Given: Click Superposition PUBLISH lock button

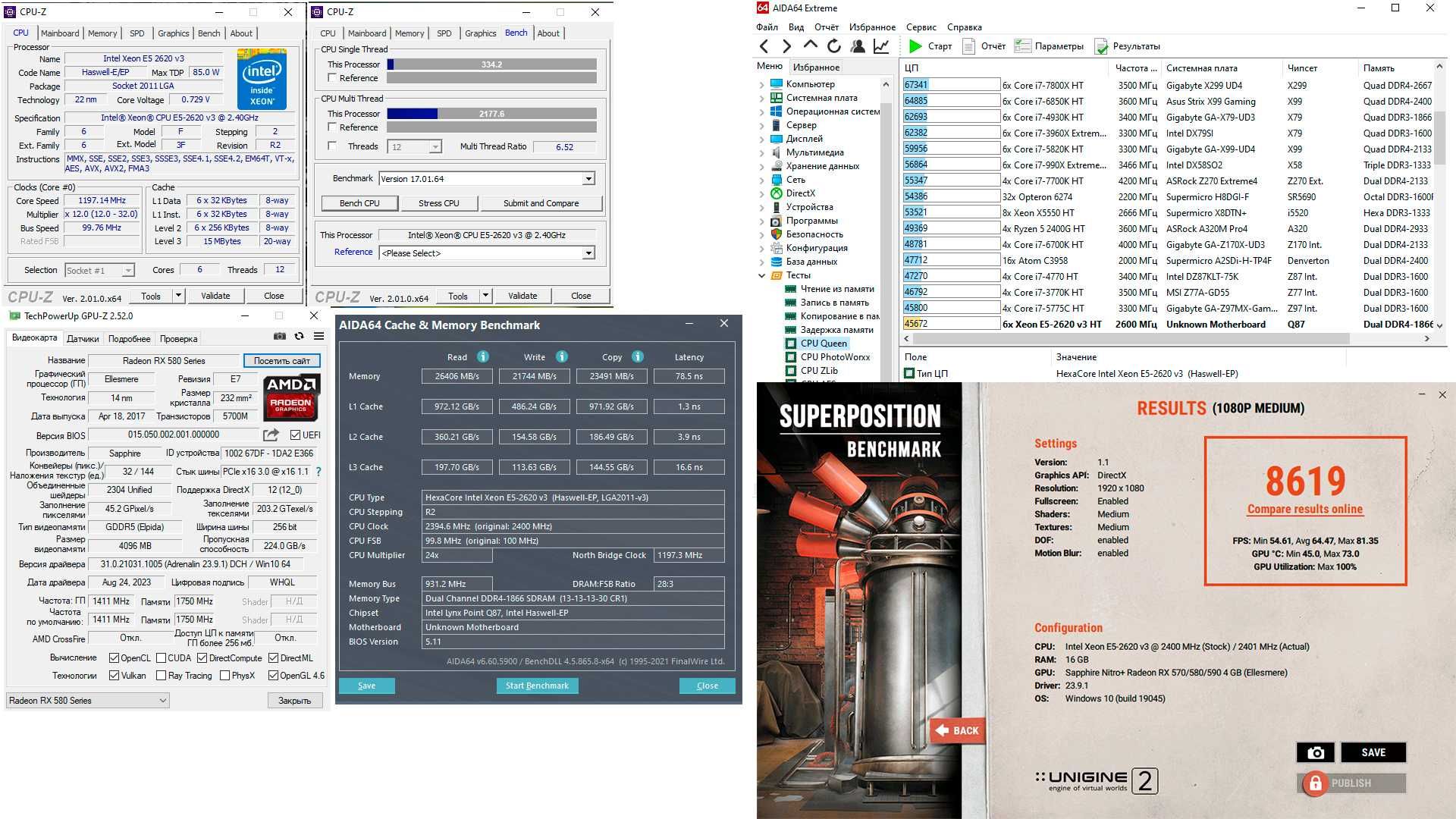Looking at the screenshot, I should 1351,783.
